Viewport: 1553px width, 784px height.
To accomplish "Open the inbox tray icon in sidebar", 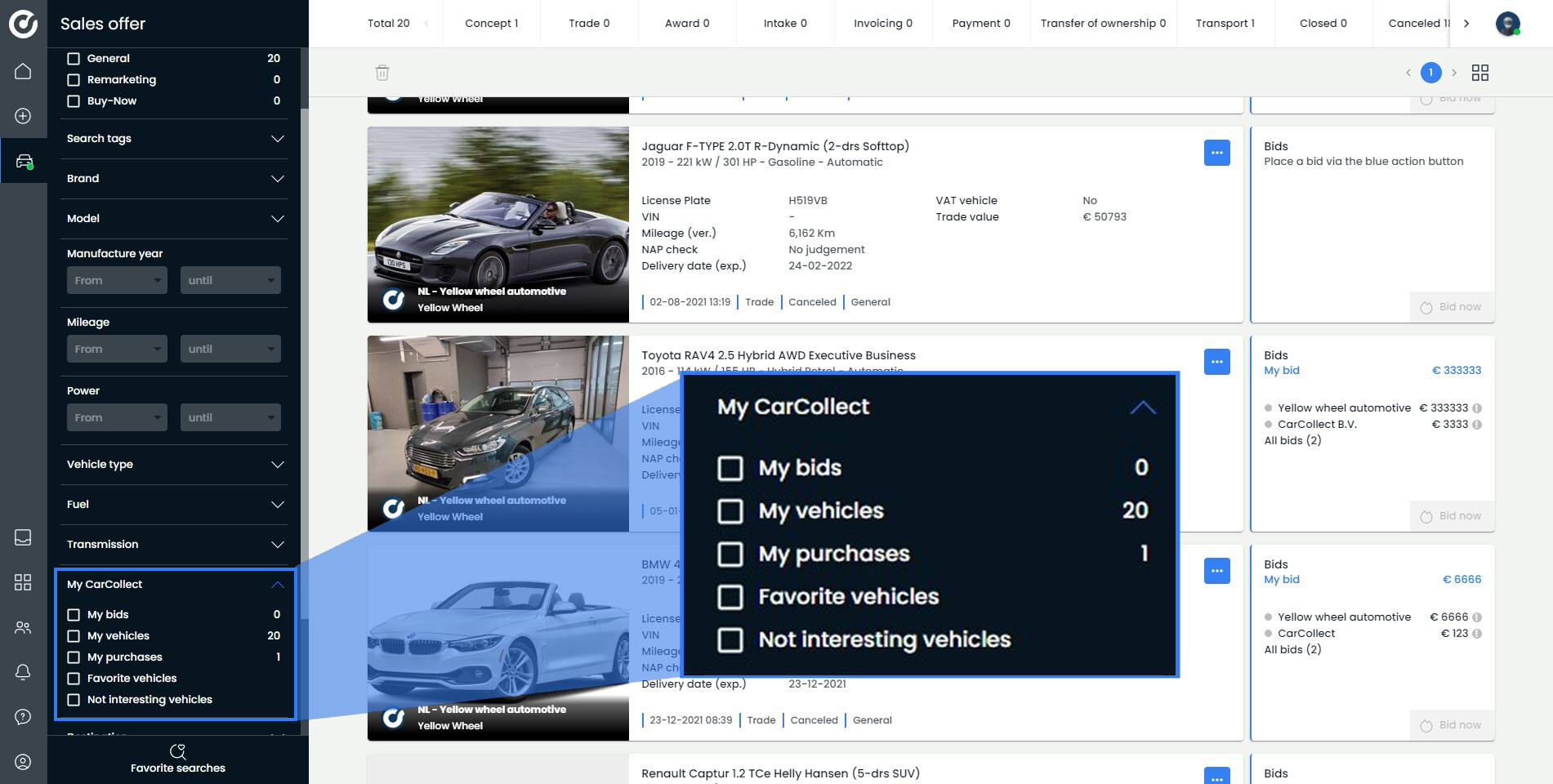I will (x=23, y=537).
